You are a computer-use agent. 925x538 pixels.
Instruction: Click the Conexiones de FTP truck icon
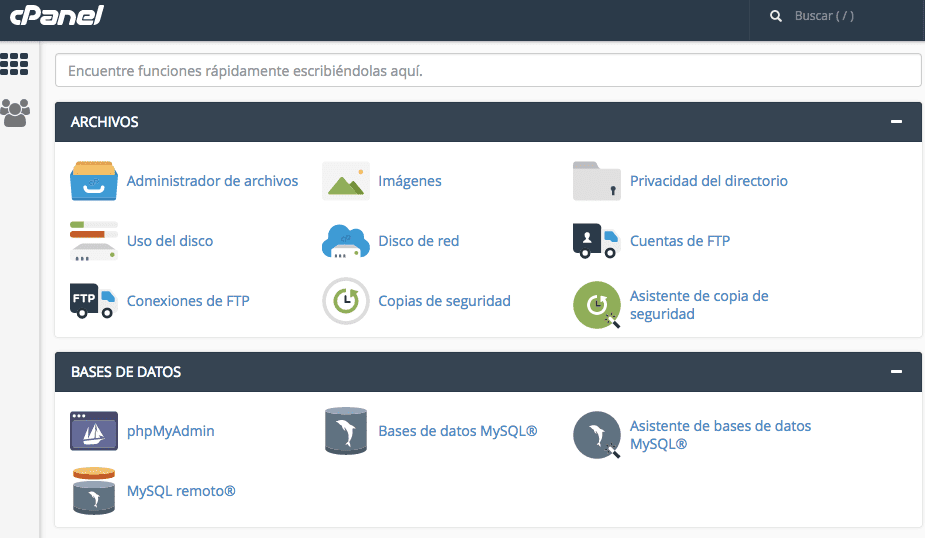[94, 301]
